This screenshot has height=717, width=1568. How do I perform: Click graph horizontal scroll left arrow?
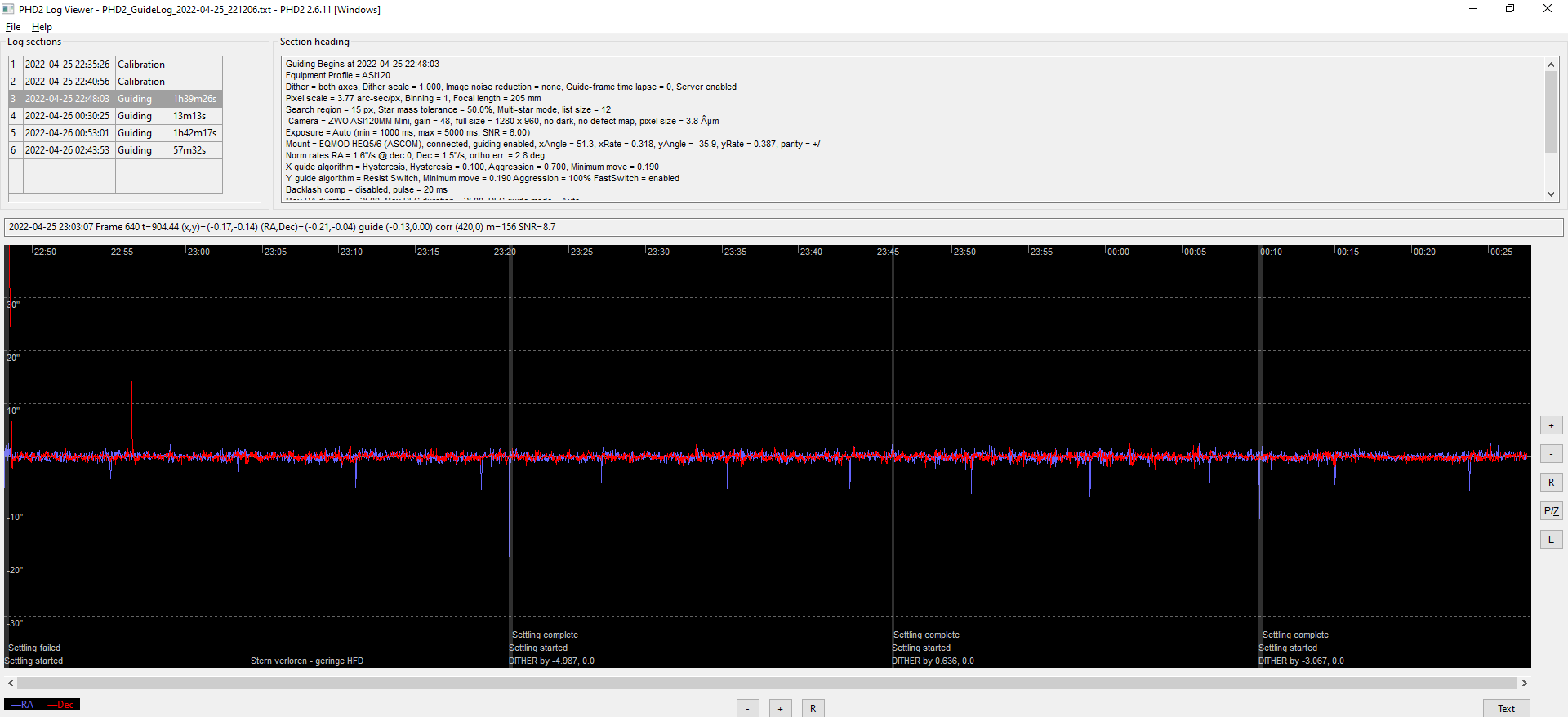pyautogui.click(x=11, y=683)
